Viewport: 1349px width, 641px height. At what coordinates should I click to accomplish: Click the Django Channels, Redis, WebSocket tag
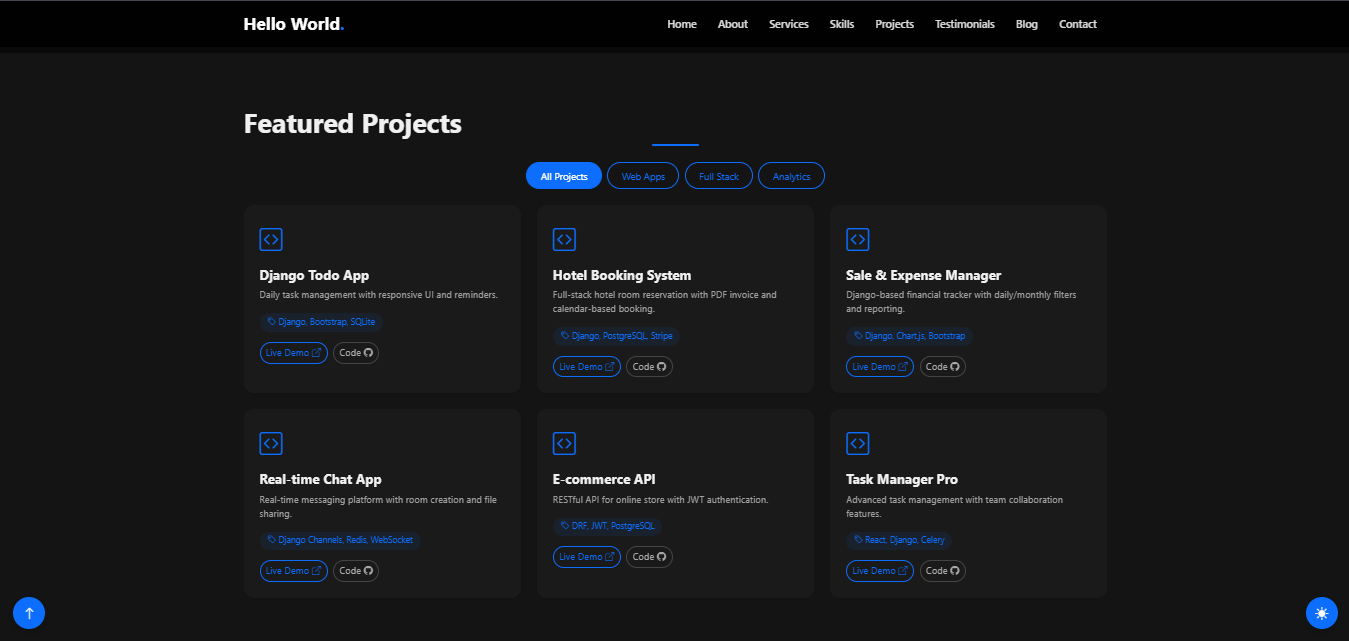(340, 540)
